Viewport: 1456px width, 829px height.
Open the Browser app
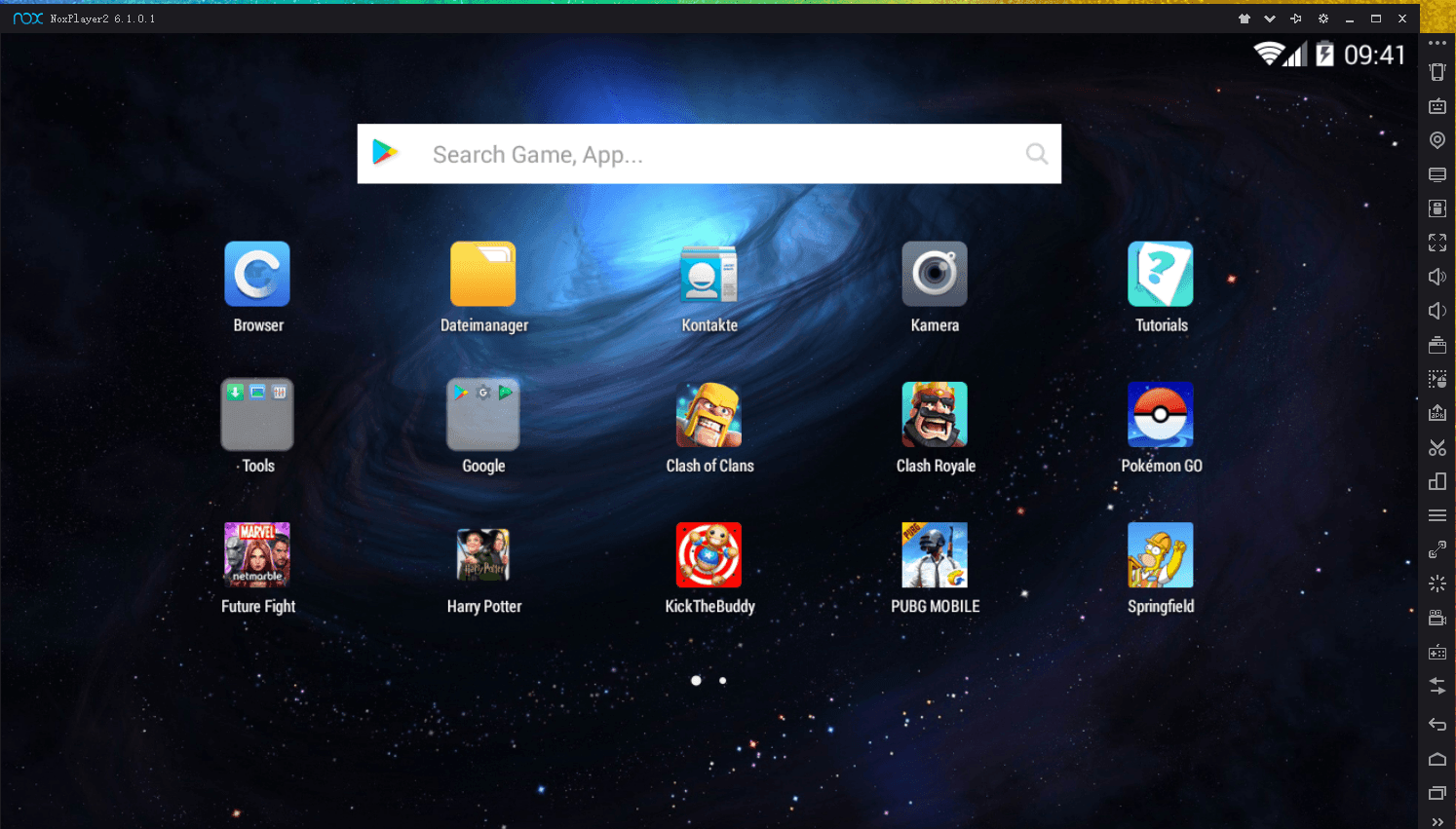[x=257, y=274]
